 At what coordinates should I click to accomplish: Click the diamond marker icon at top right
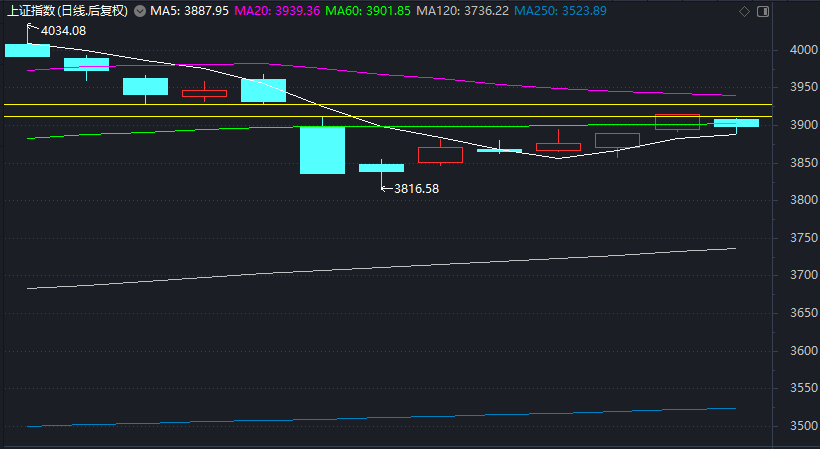[x=743, y=11]
